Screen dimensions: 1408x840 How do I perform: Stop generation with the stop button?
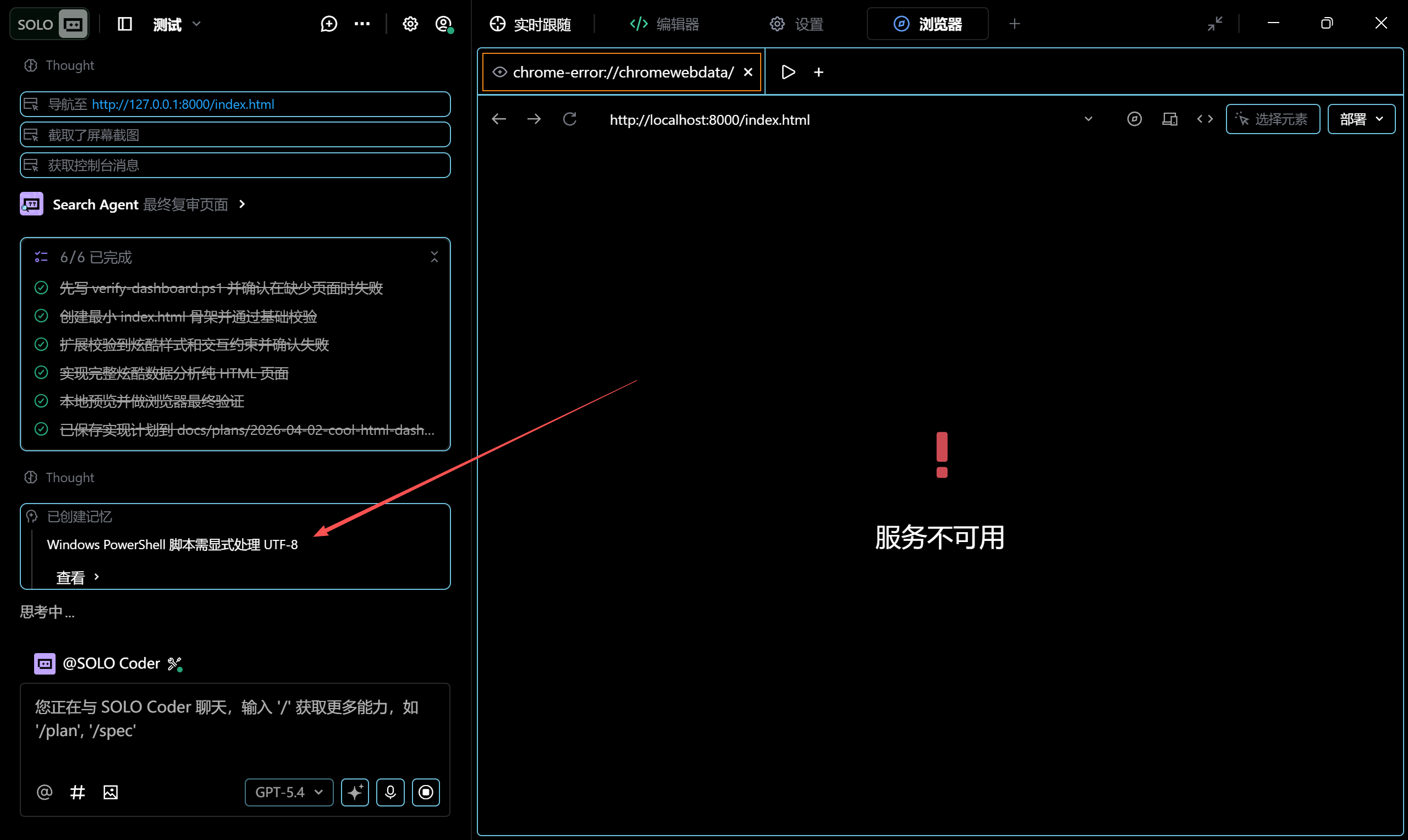coord(426,792)
